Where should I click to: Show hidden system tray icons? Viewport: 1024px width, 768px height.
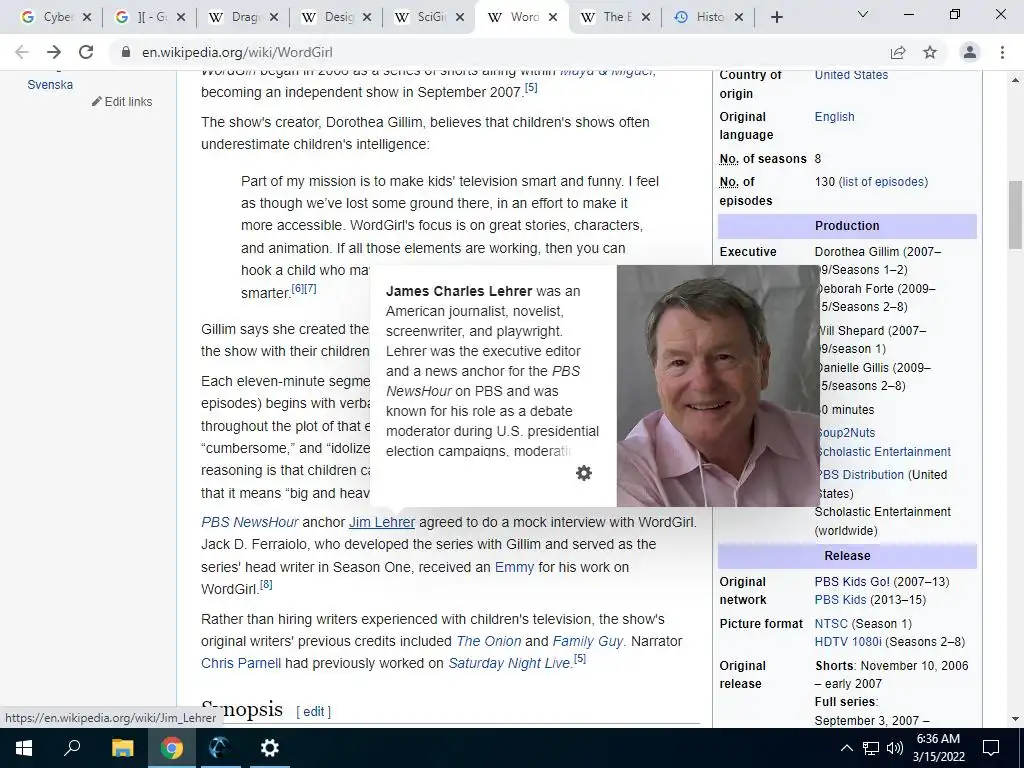846,748
